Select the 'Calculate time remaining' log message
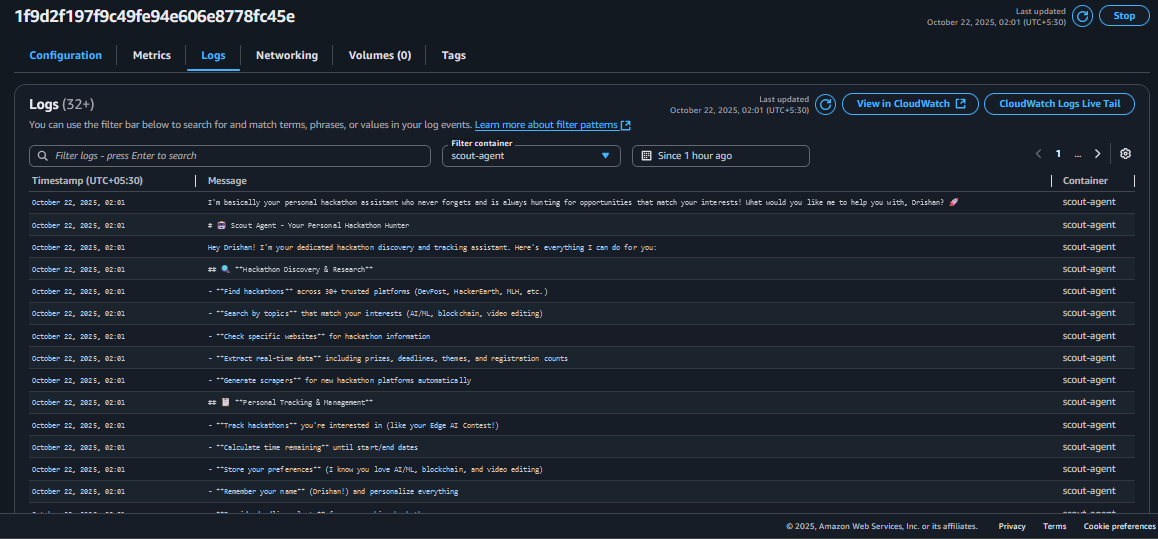Image resolution: width=1158 pixels, height=539 pixels. tap(313, 447)
